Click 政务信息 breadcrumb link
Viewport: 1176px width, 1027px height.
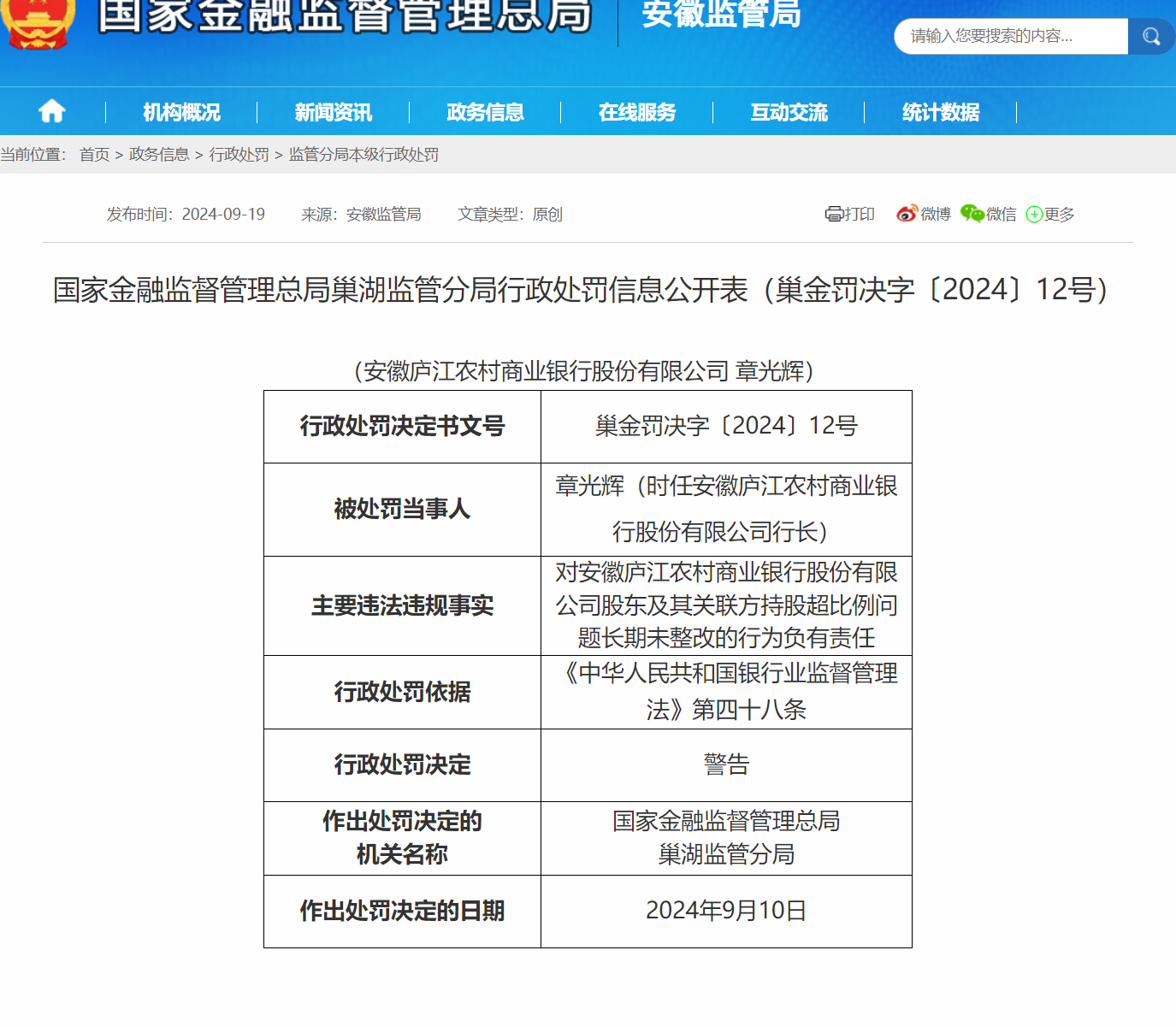click(x=159, y=155)
